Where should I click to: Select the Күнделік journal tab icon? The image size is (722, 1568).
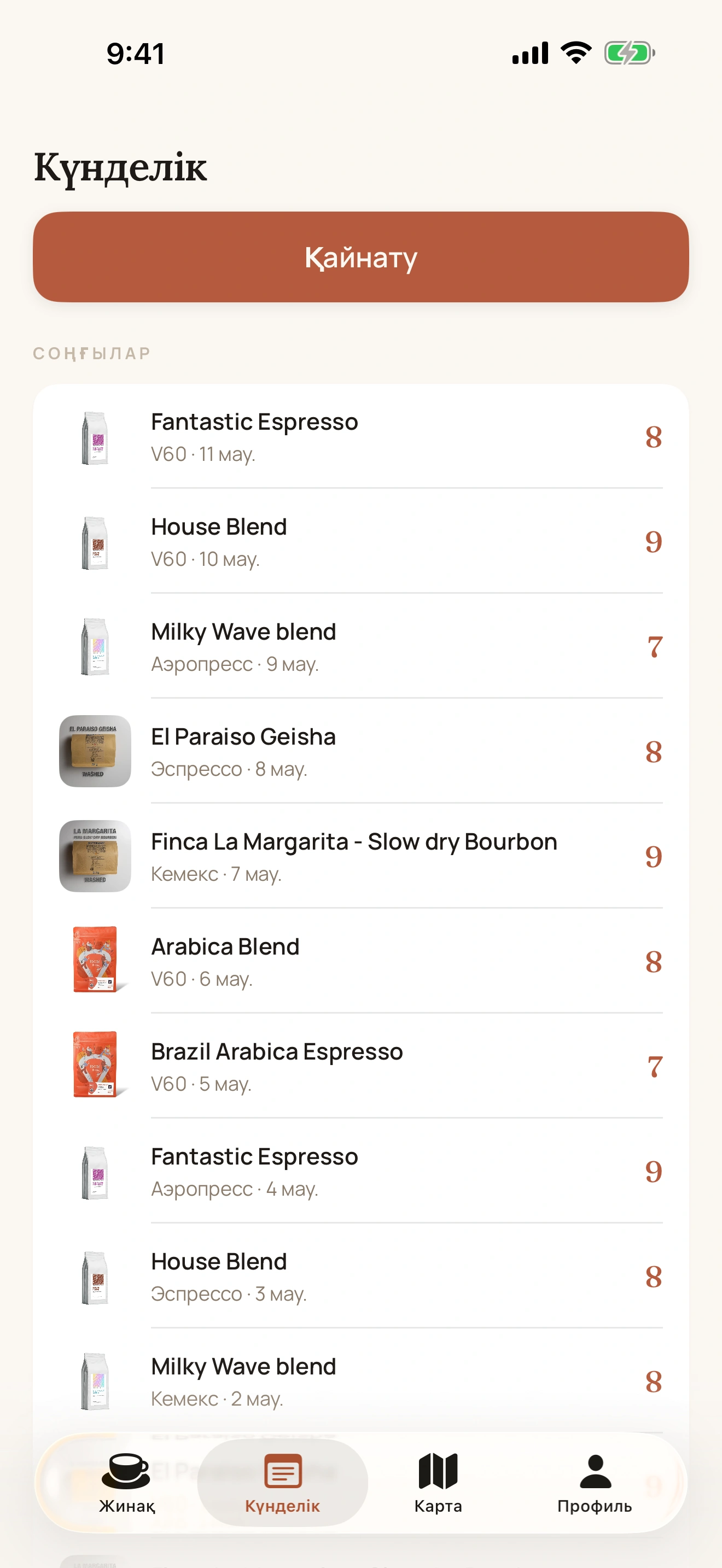click(282, 1471)
